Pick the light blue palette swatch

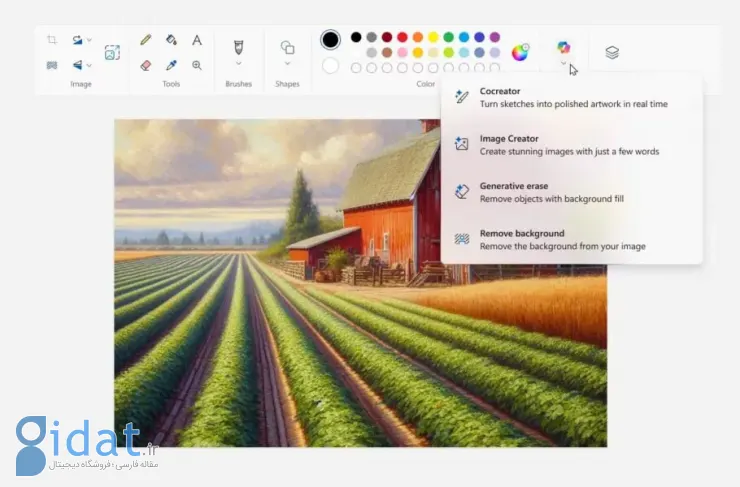pos(464,37)
